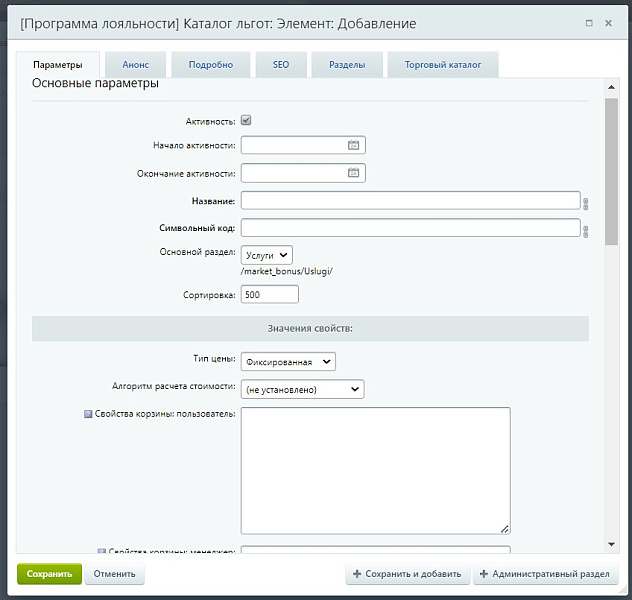Open calendar picker for Окончание активности

[x=353, y=173]
